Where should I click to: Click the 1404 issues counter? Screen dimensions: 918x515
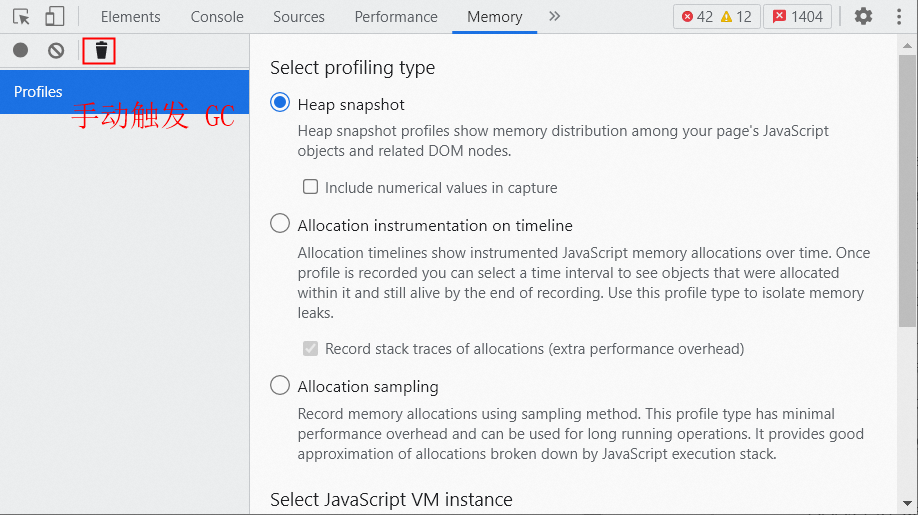click(x=797, y=16)
